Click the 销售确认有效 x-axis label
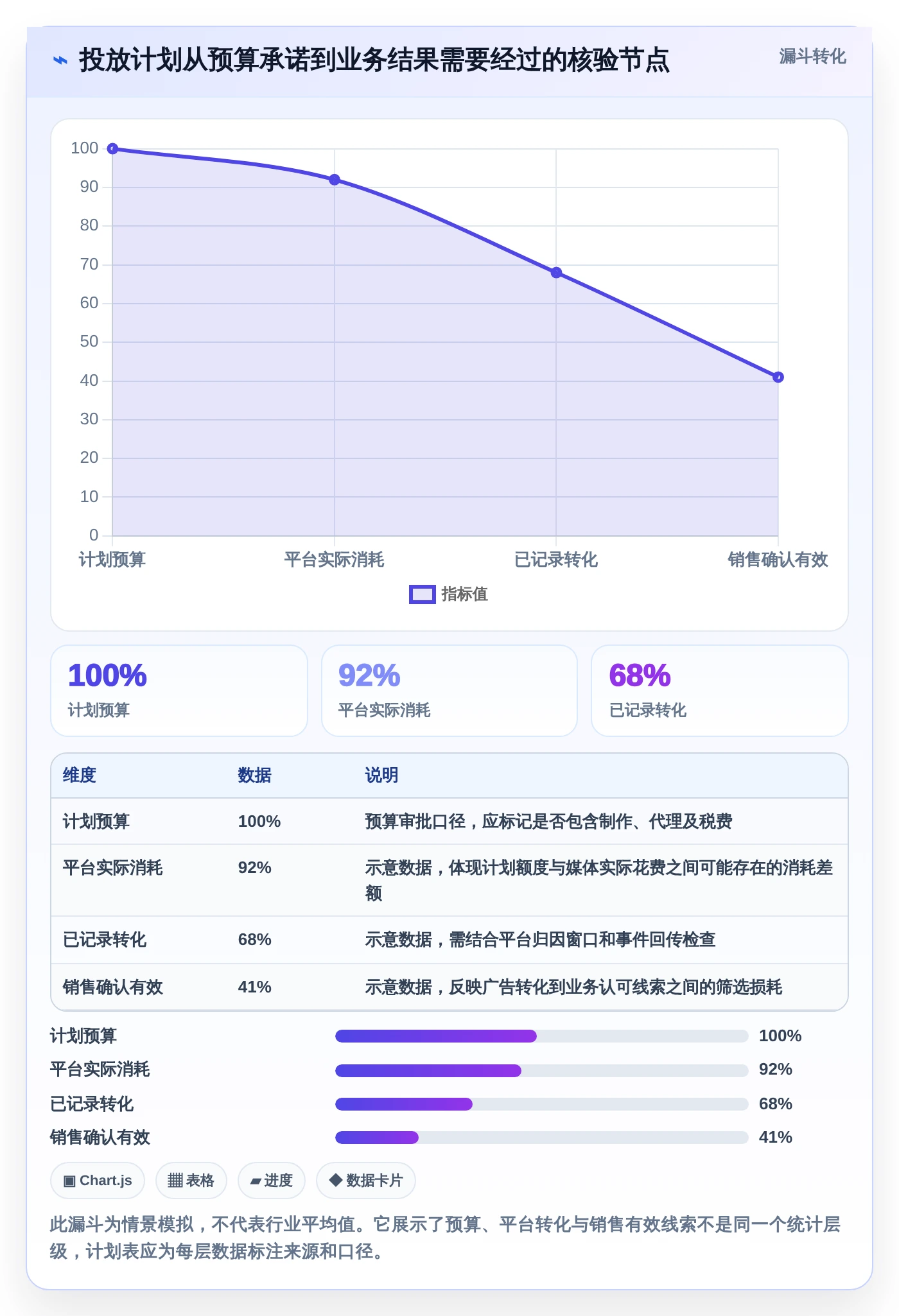 point(778,560)
